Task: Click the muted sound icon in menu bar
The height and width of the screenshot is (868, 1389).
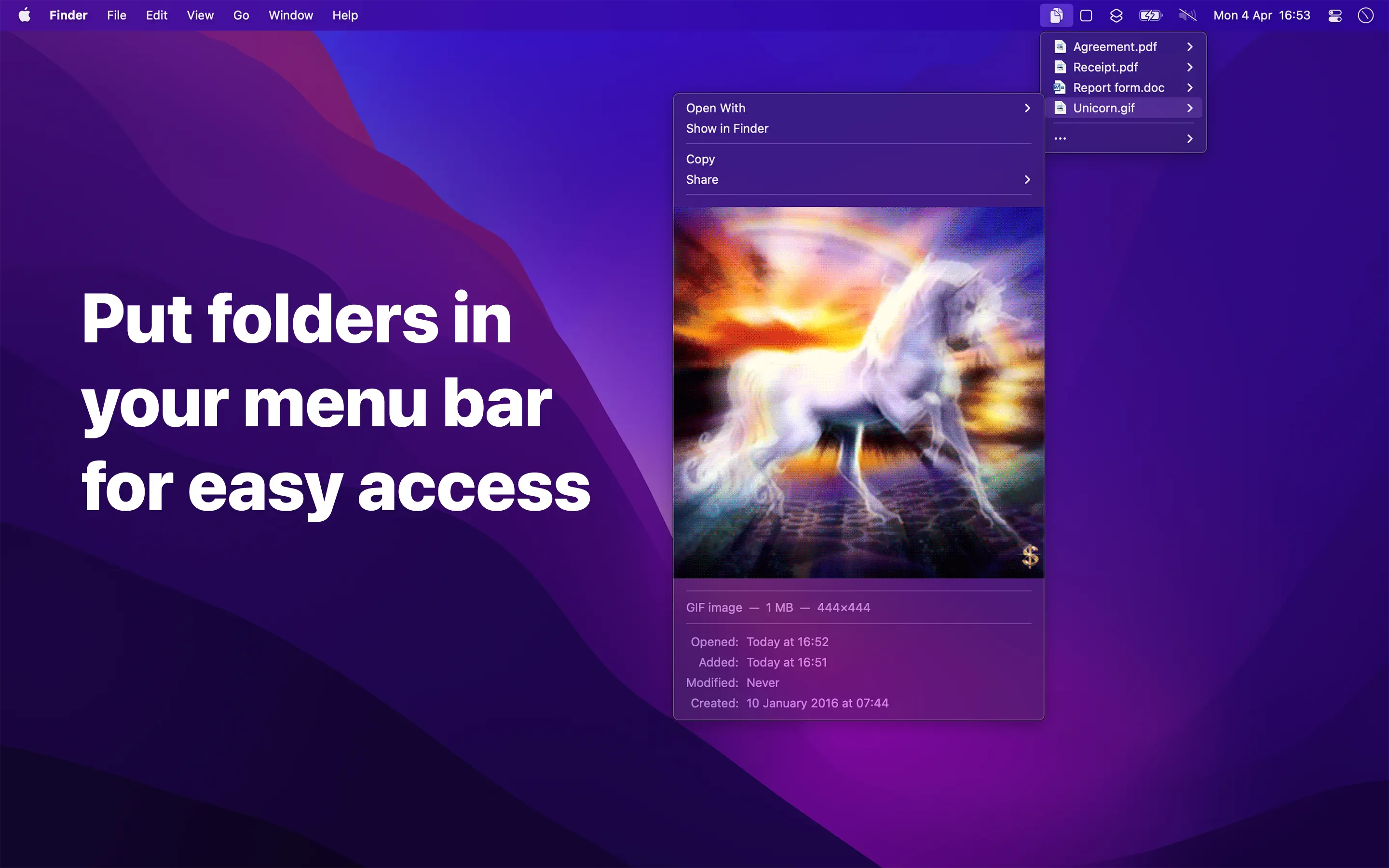Action: (x=1187, y=15)
